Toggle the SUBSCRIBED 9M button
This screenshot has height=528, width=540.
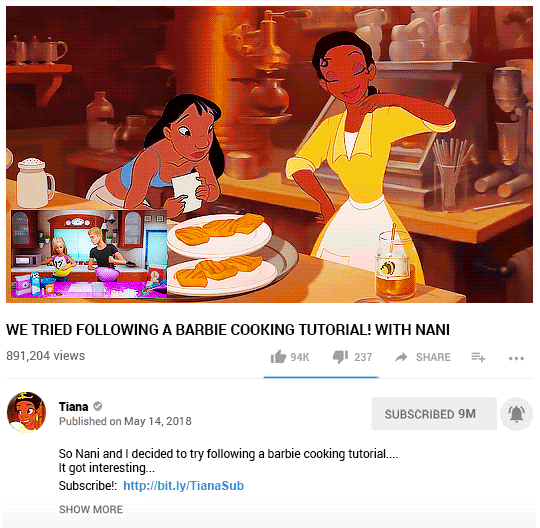click(x=434, y=414)
